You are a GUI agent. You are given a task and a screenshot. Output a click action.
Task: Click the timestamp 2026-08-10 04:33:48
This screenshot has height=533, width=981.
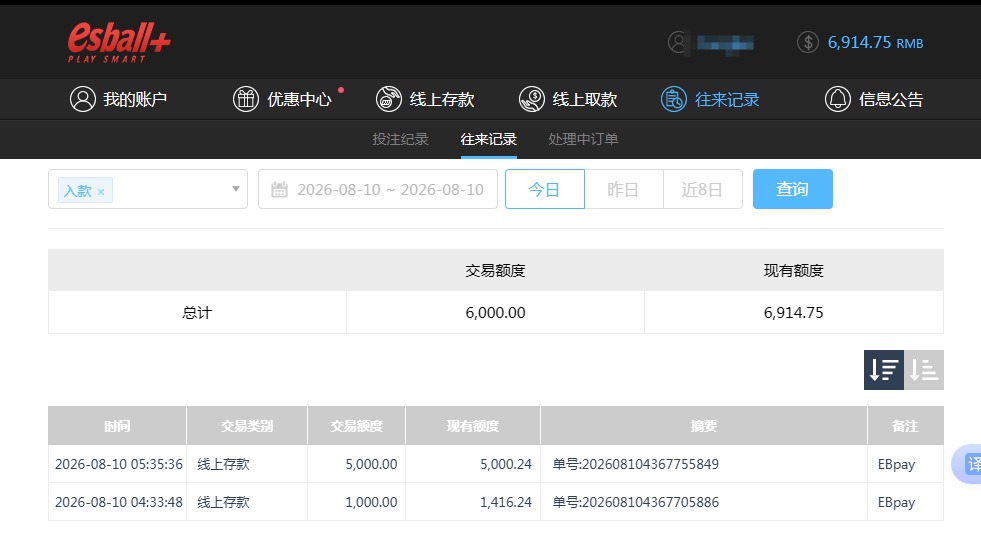(x=119, y=502)
